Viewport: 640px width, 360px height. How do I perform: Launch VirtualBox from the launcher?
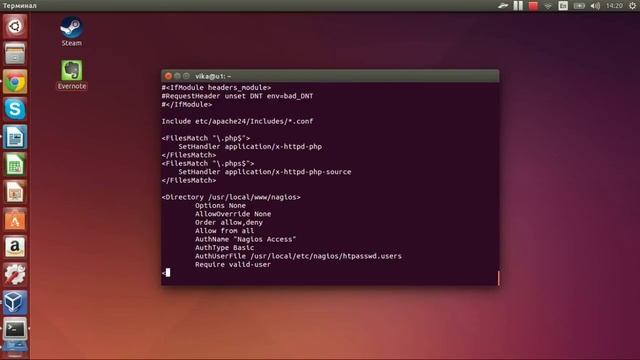(15, 302)
